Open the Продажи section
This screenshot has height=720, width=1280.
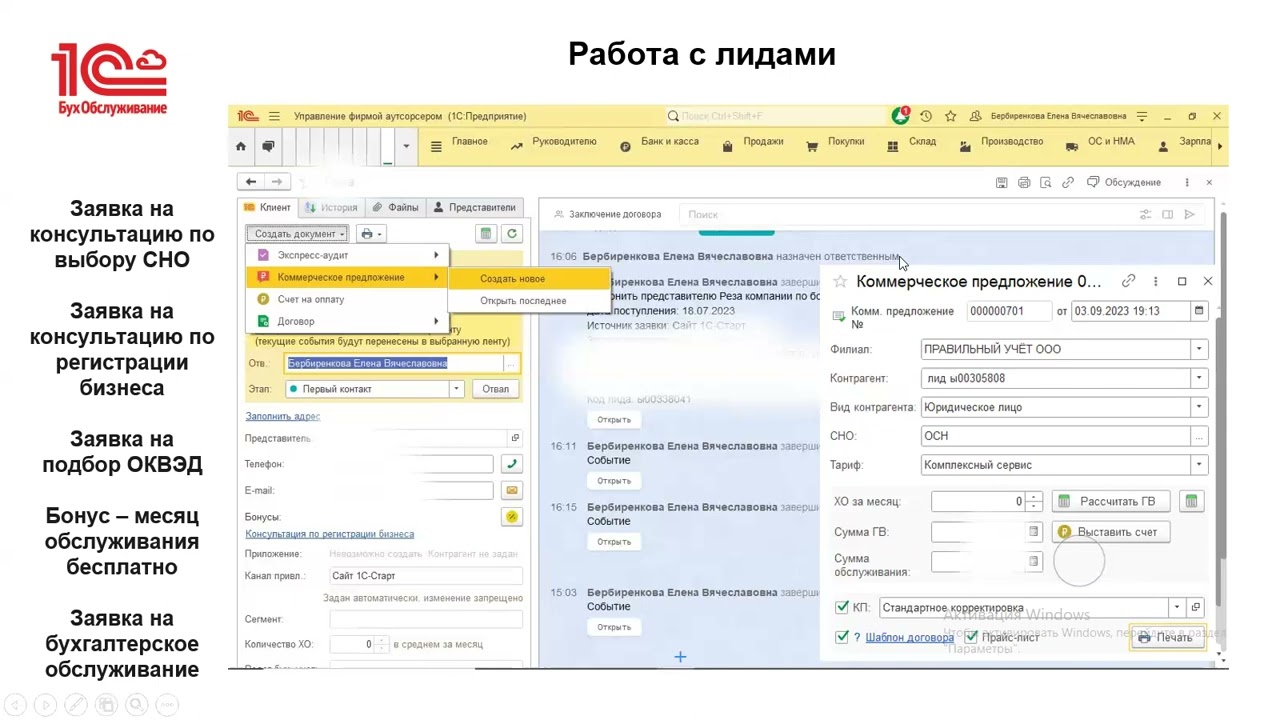(753, 142)
